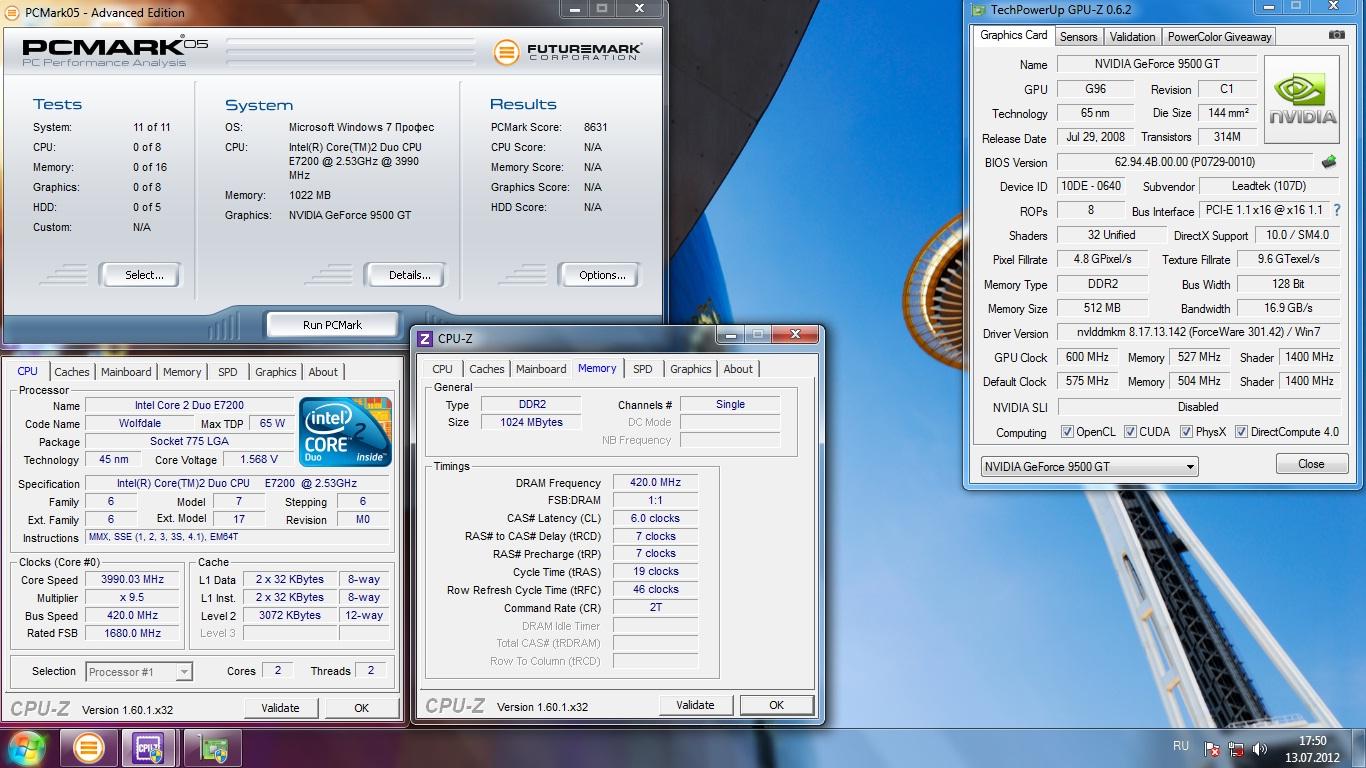
Task: Click the GPU Clock 600 MHz value
Action: (1087, 357)
